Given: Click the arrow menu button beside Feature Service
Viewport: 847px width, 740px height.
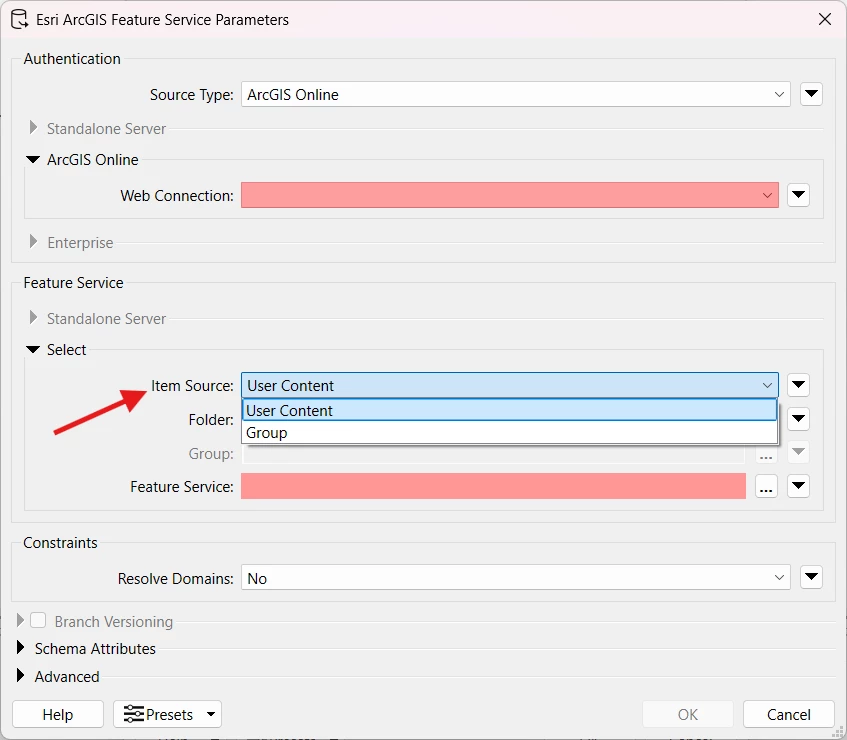Looking at the screenshot, I should [x=798, y=486].
